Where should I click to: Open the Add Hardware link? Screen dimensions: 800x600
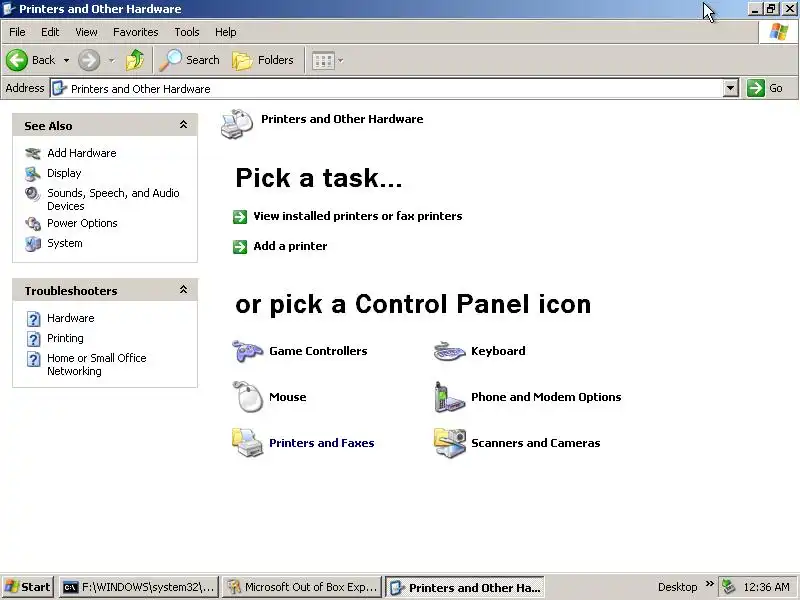point(82,153)
